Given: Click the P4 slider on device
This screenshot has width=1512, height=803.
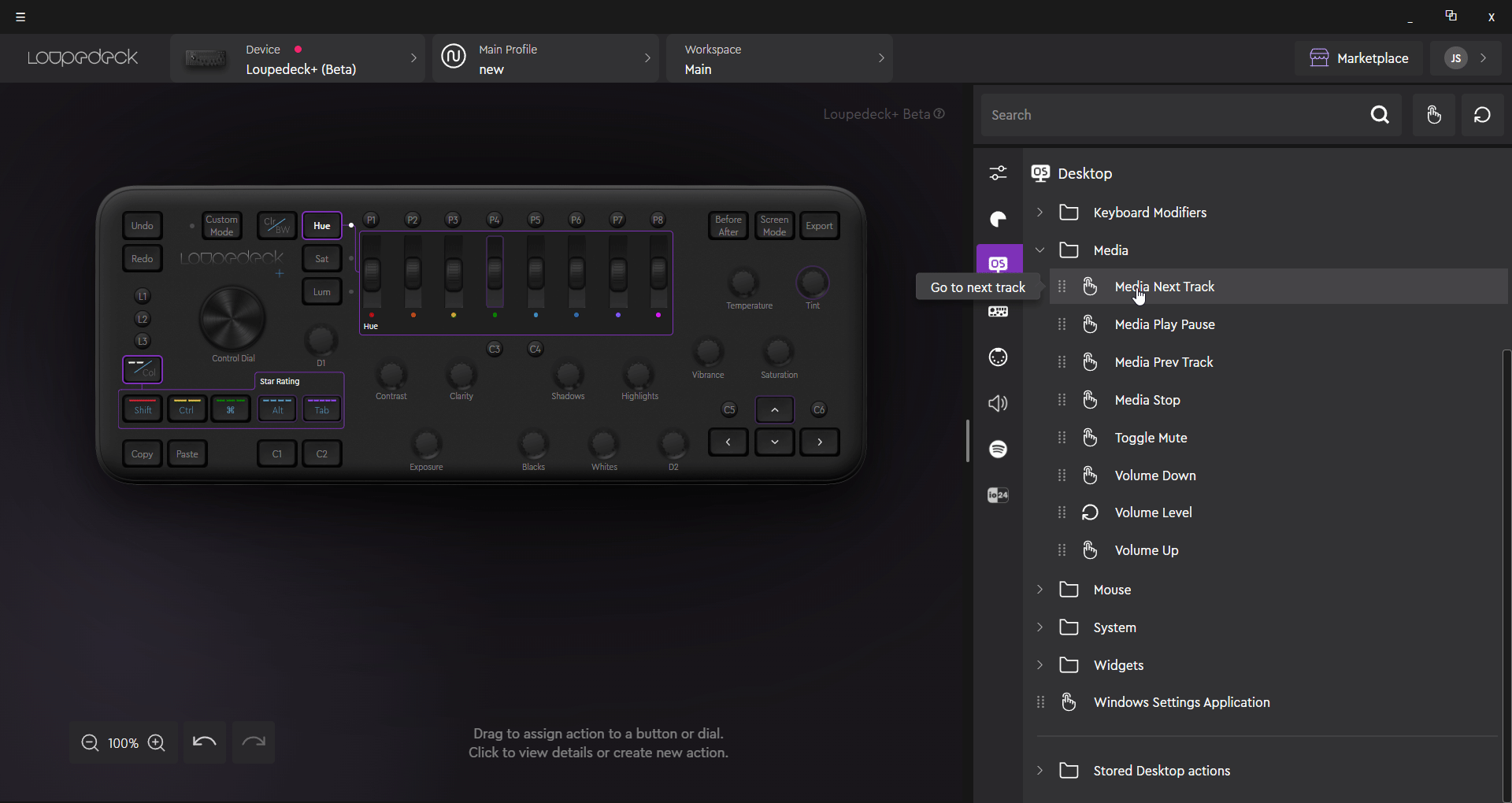Looking at the screenshot, I should tap(495, 272).
